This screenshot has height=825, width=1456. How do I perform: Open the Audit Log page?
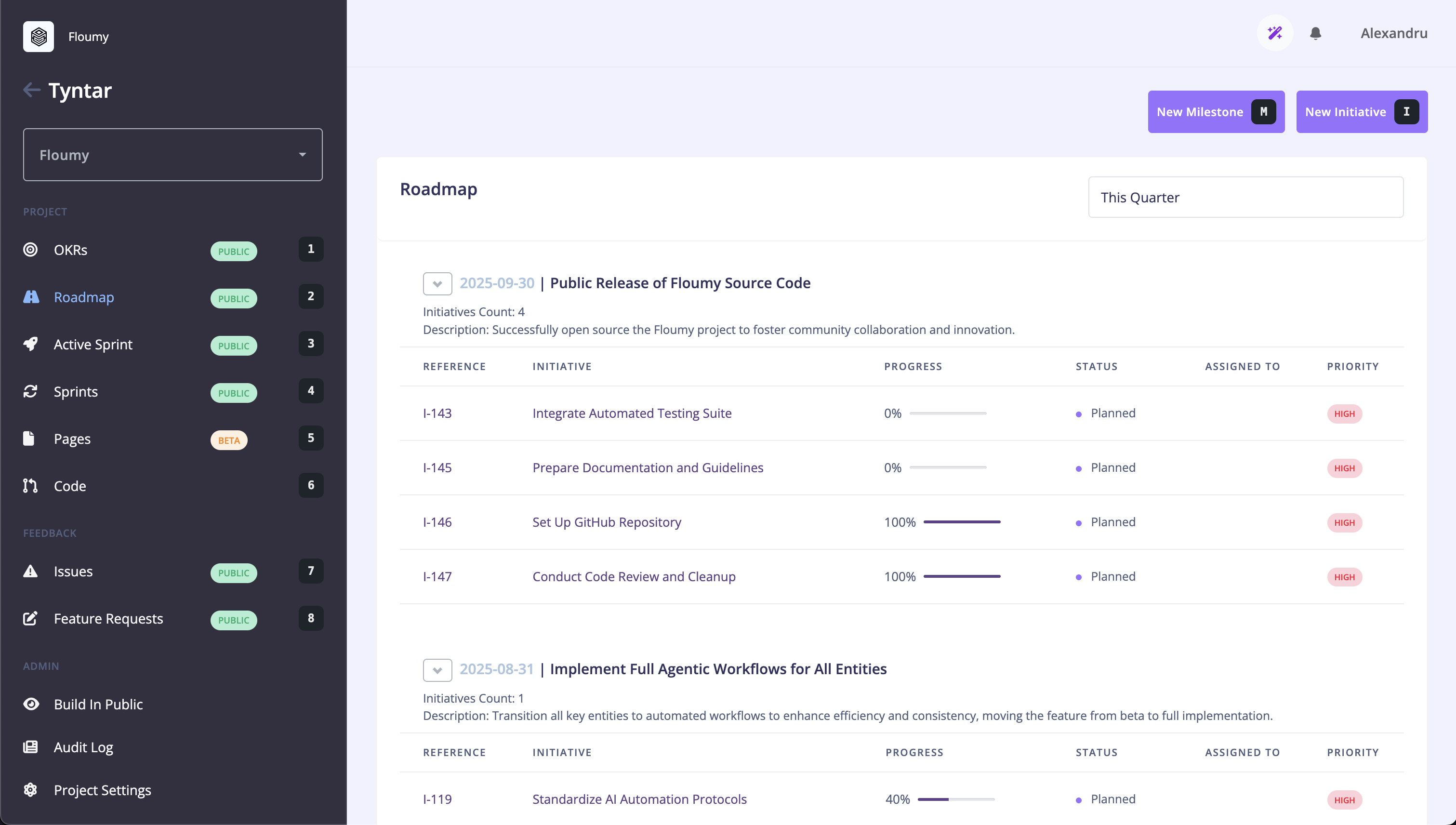point(83,747)
